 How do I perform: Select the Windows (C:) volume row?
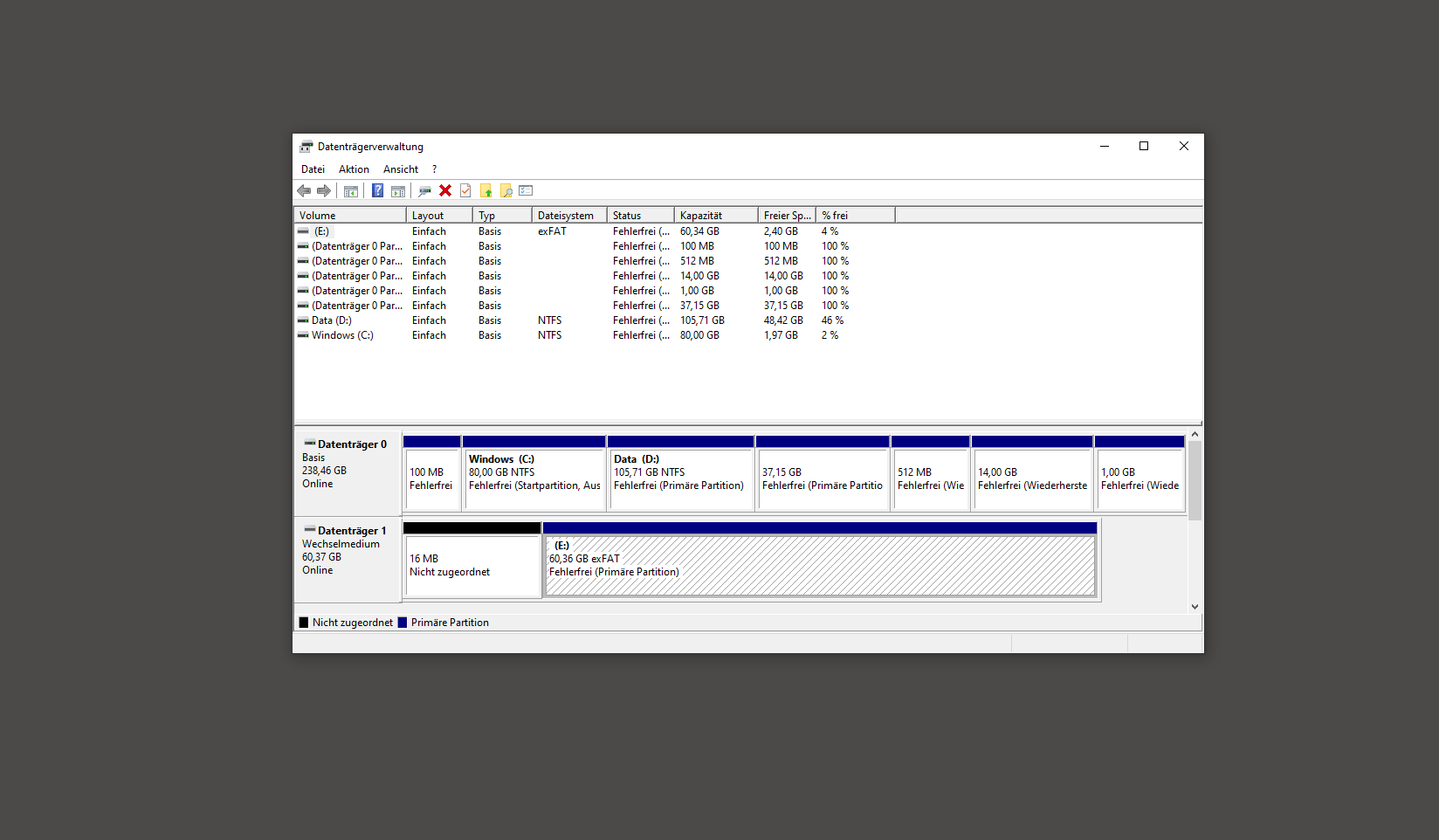[342, 335]
